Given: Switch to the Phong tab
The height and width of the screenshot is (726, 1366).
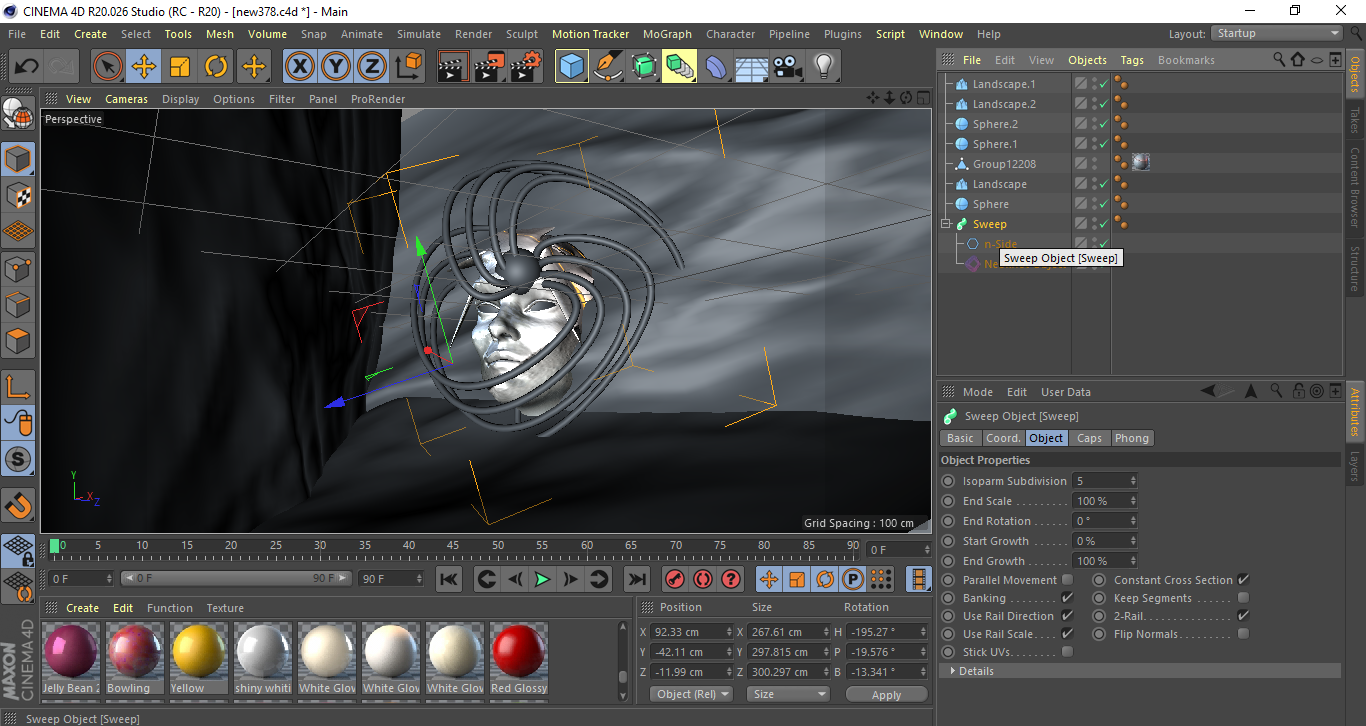Looking at the screenshot, I should [1132, 438].
